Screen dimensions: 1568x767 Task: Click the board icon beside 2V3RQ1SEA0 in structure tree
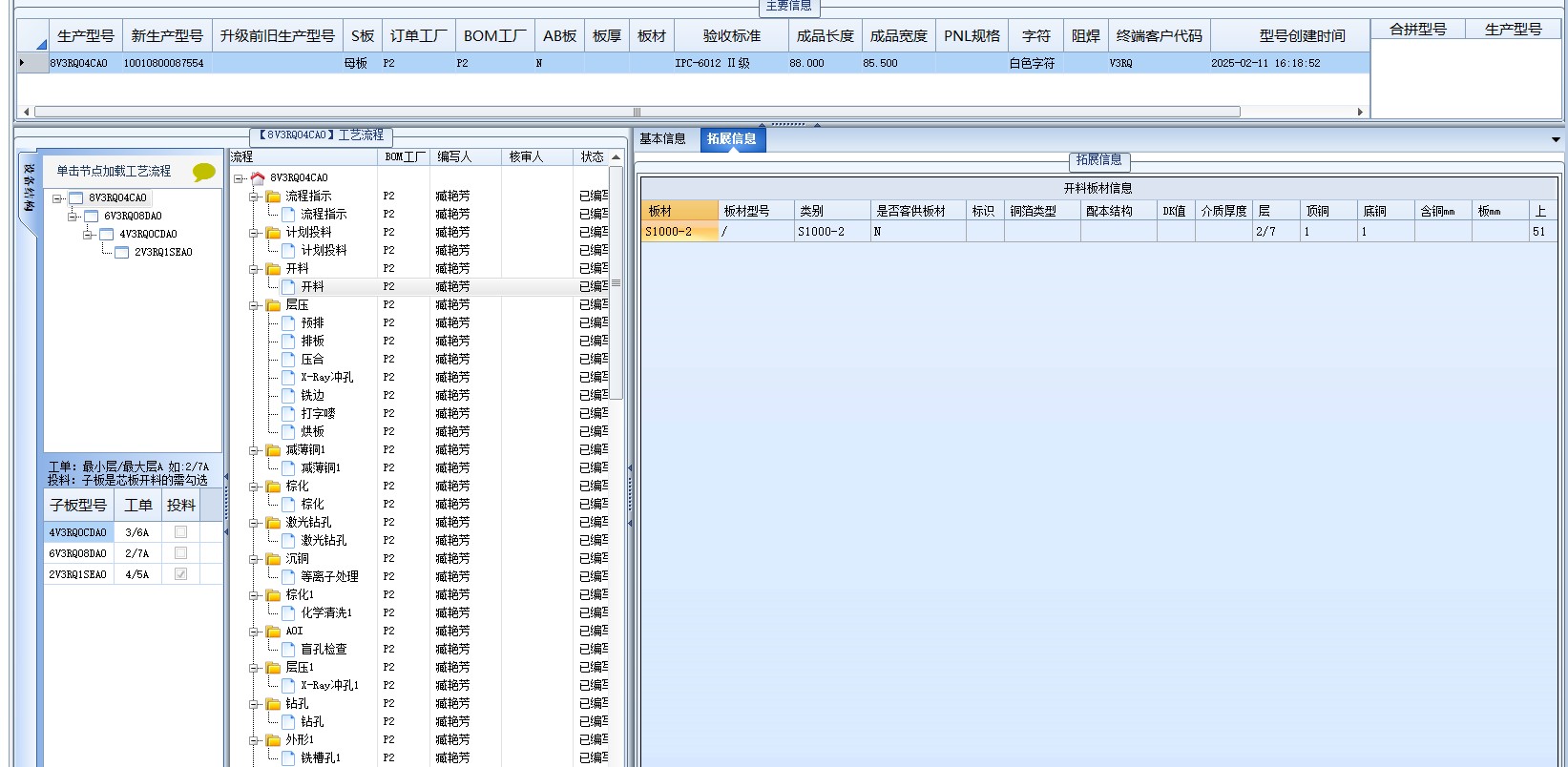122,253
